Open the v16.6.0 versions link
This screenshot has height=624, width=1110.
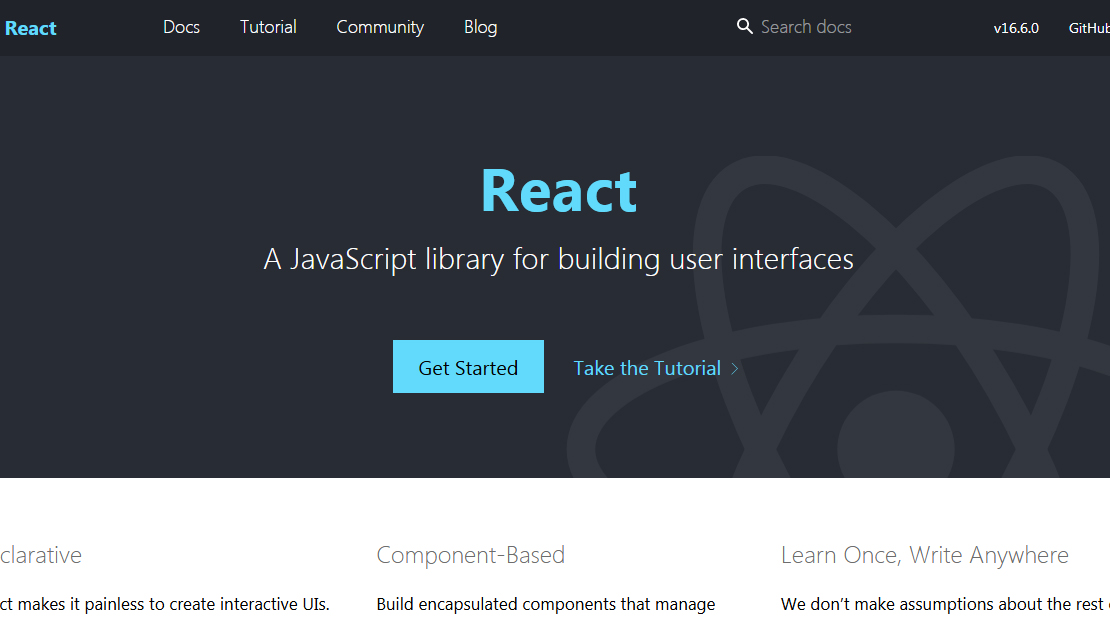pyautogui.click(x=1016, y=28)
